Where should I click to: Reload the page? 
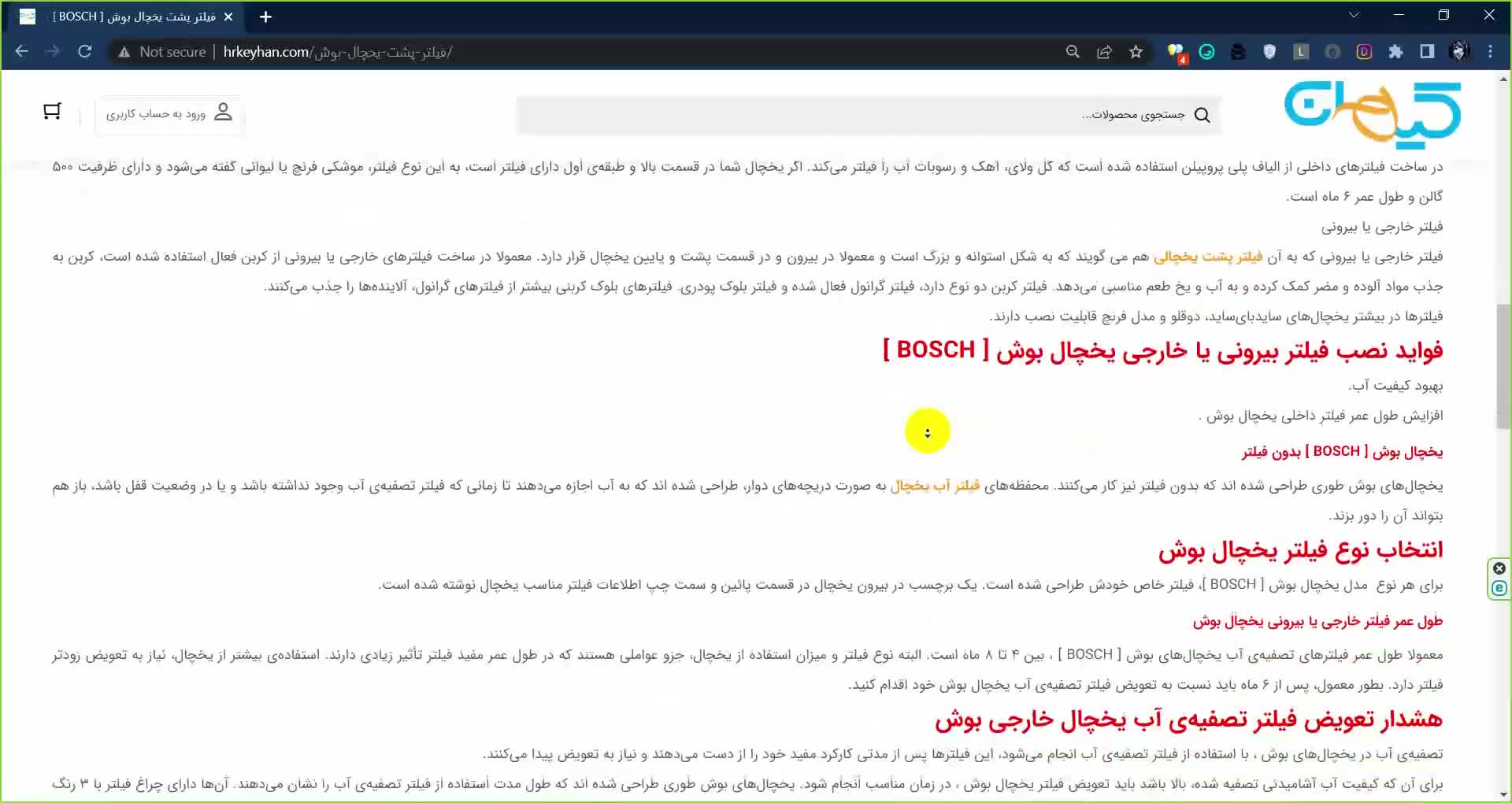(x=85, y=52)
